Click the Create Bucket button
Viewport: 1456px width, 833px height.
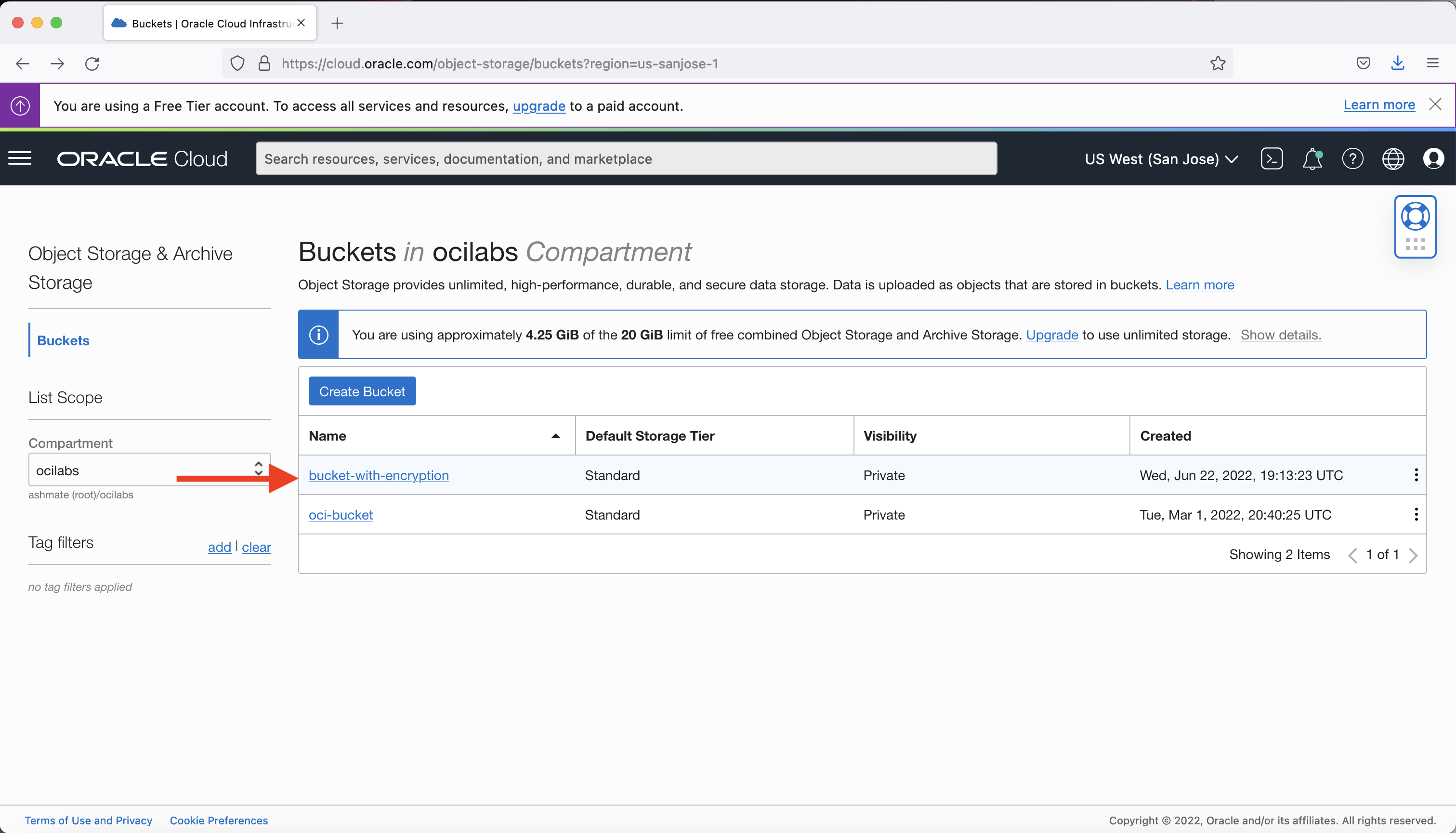click(x=362, y=391)
